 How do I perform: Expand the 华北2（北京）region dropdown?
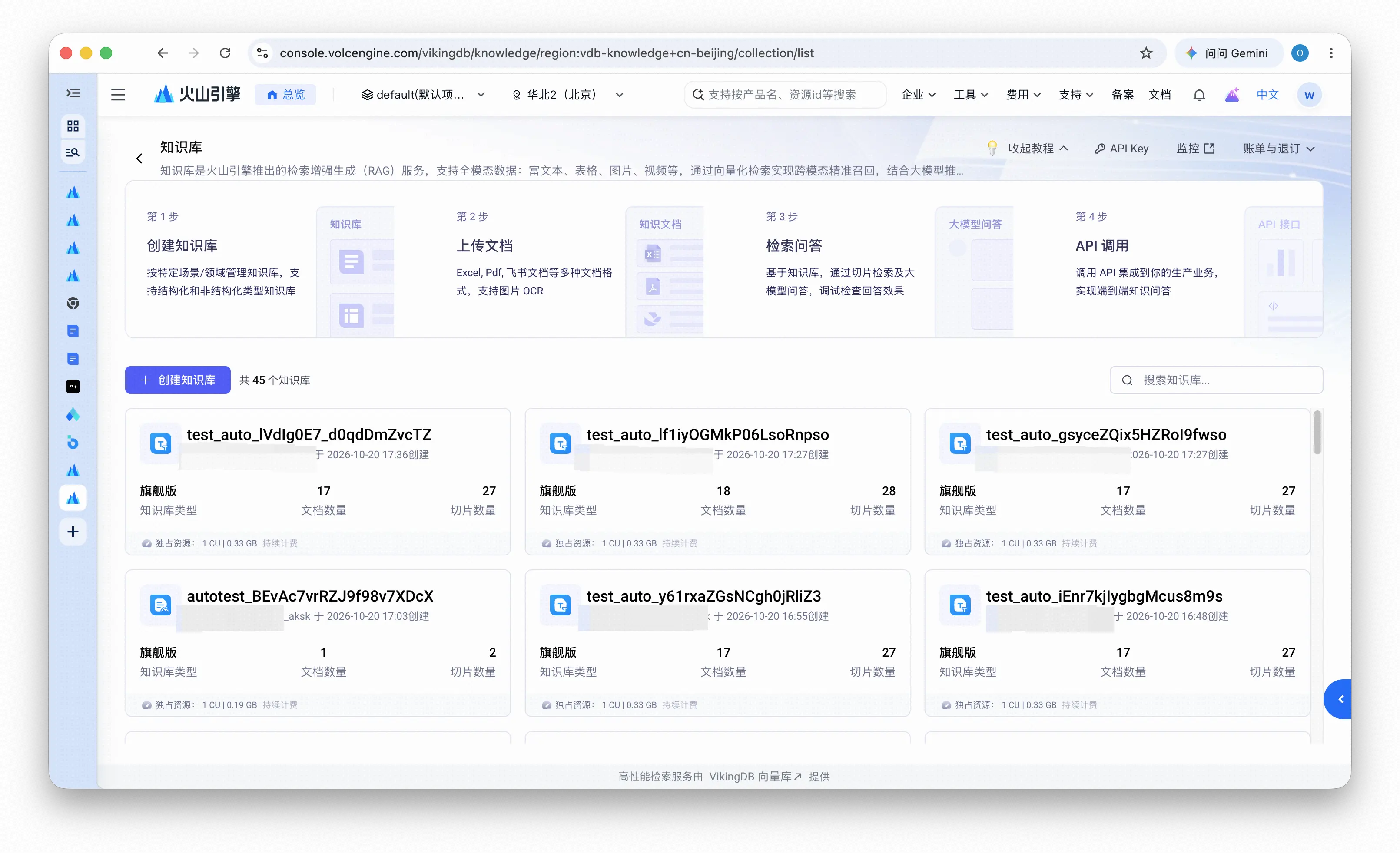click(568, 95)
